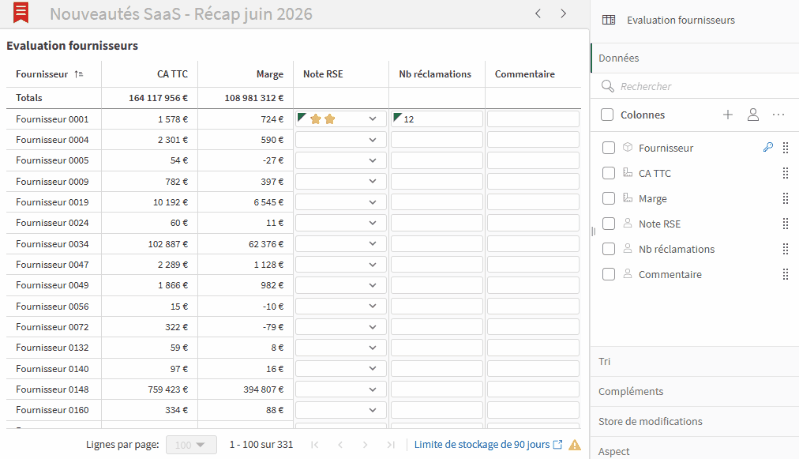This screenshot has width=799, height=459.
Task: Open Note RSE dropdown for Fournisseur 0034
Action: (372, 244)
